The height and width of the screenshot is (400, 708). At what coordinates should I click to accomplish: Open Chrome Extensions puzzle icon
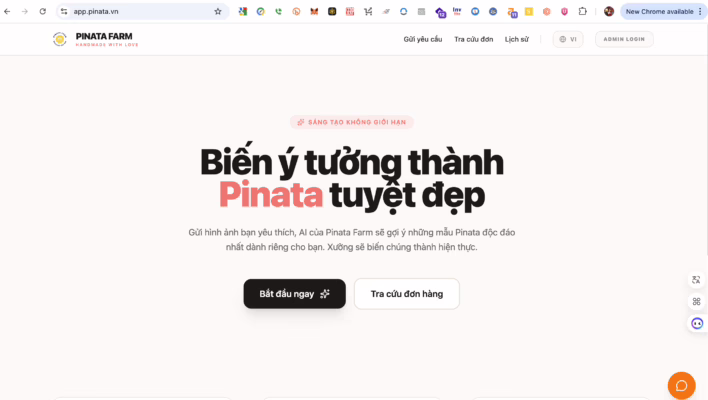[582, 11]
